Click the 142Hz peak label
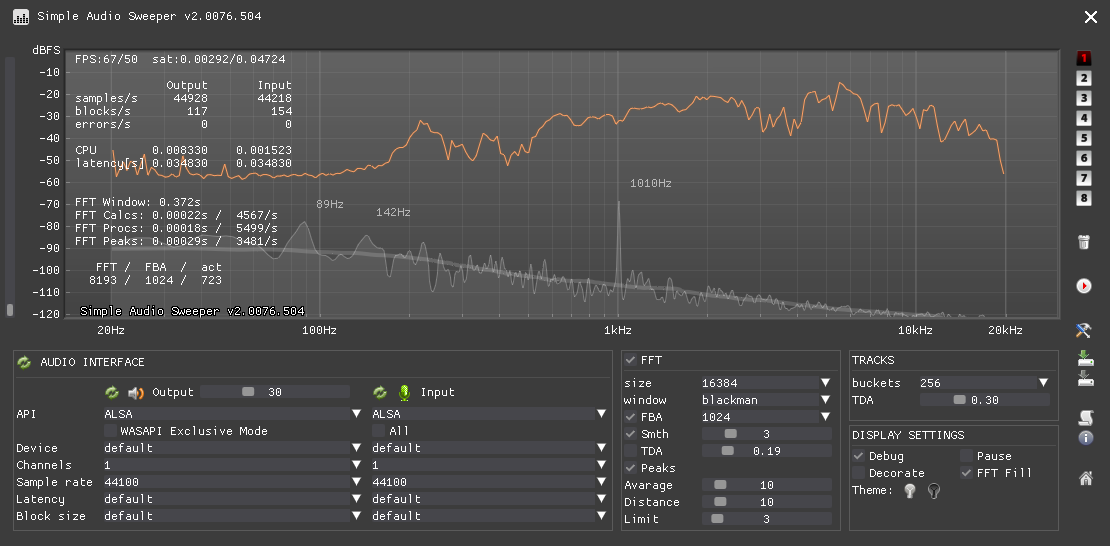 [x=393, y=212]
